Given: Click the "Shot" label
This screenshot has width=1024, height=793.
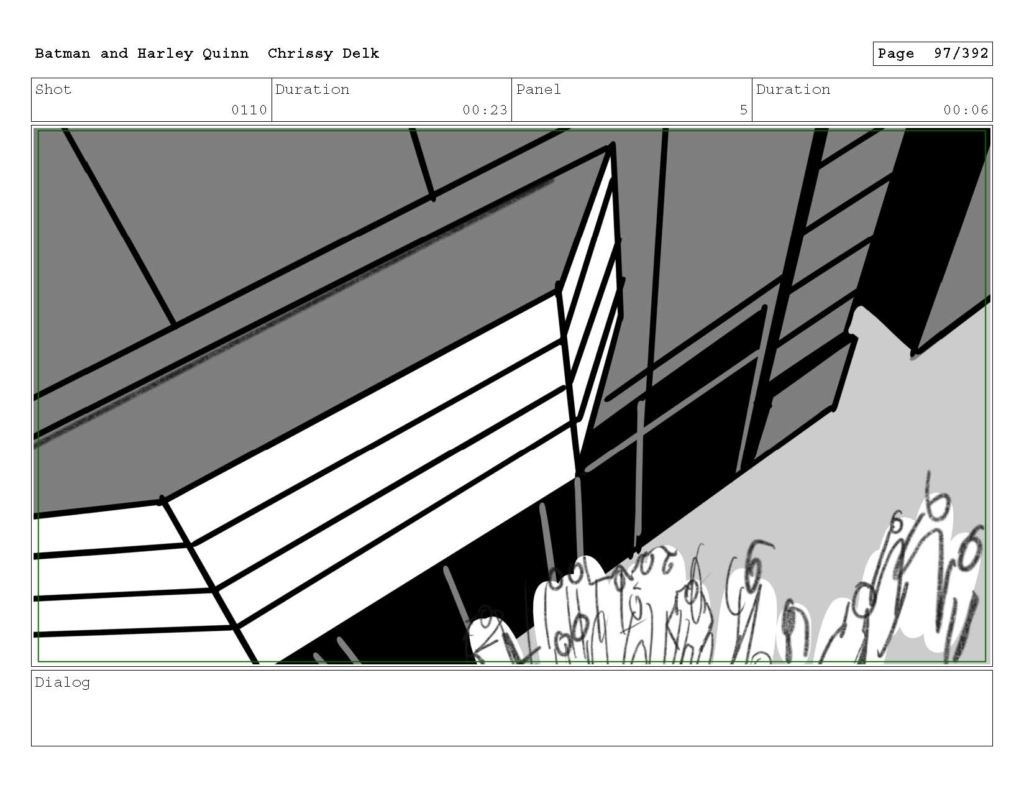Looking at the screenshot, I should point(53,89).
